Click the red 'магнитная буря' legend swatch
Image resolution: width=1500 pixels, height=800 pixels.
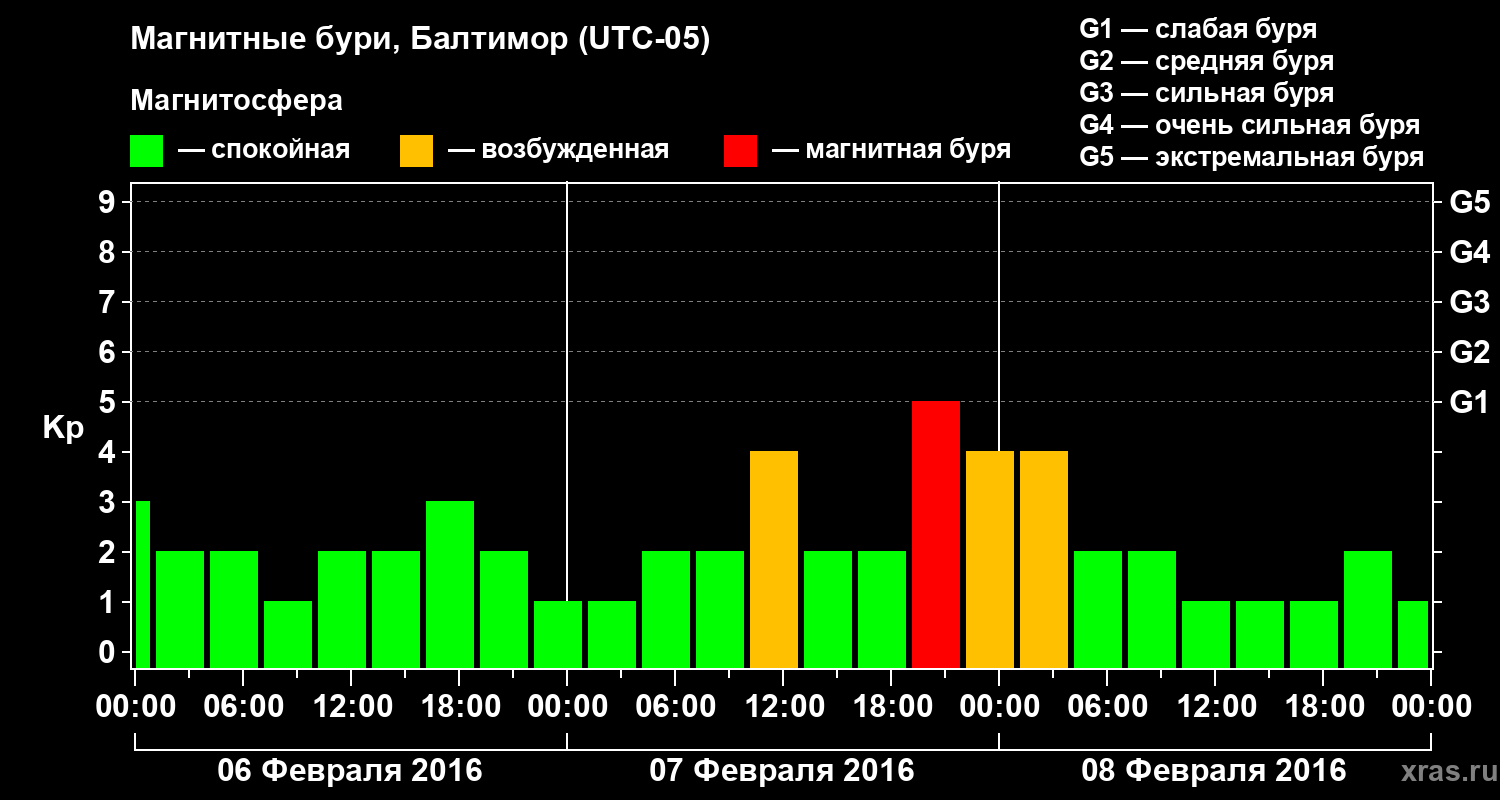(740, 151)
